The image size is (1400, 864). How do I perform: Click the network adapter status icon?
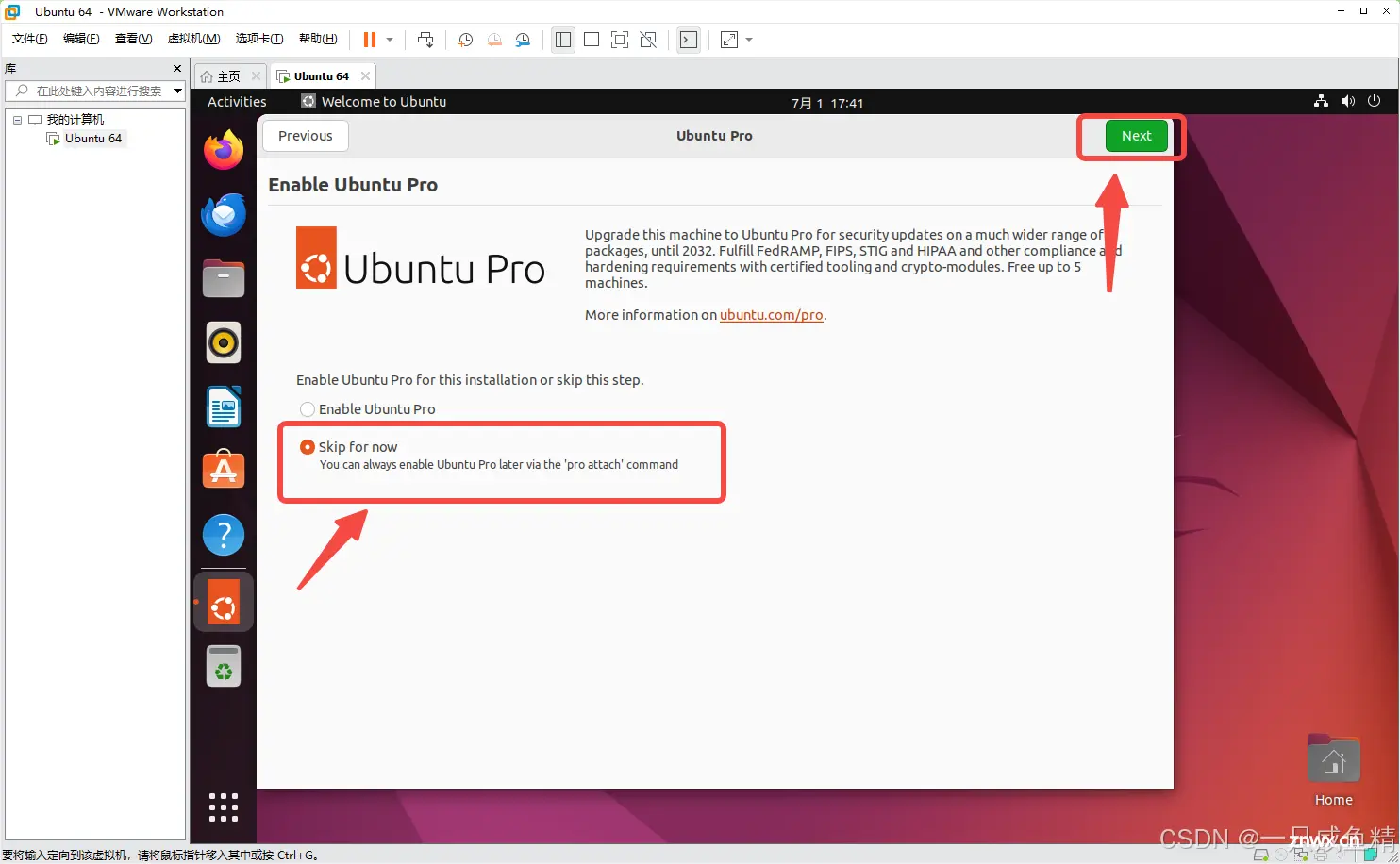(1302, 856)
